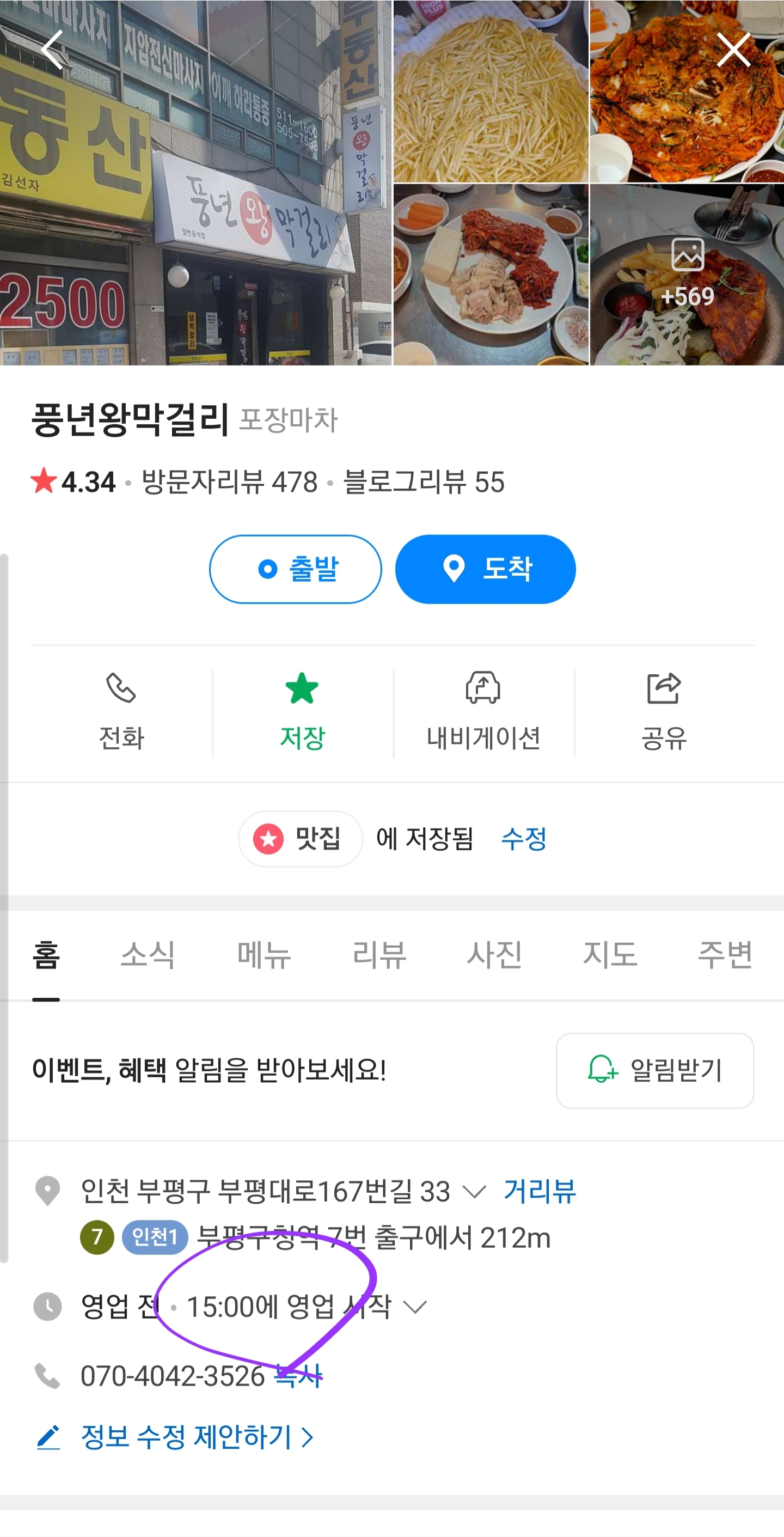Set 도착 as destination
The width and height of the screenshot is (784, 1537).
(485, 569)
